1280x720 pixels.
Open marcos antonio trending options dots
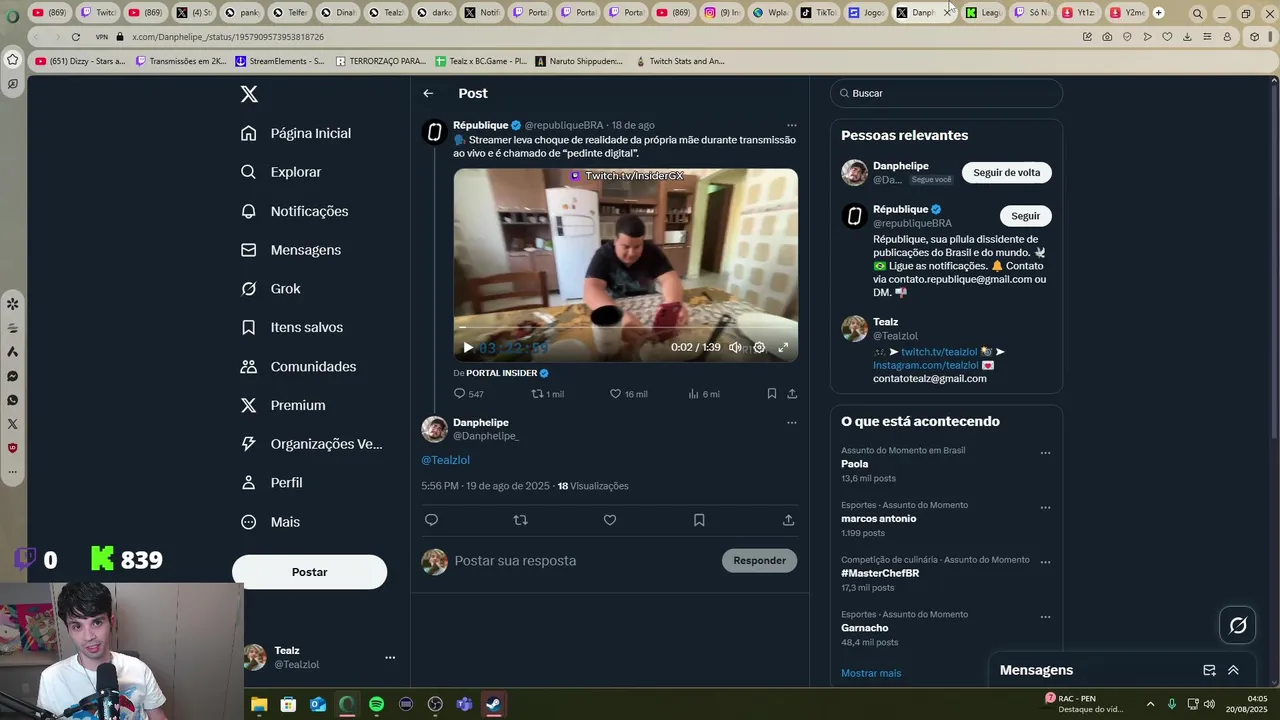pyautogui.click(x=1045, y=508)
